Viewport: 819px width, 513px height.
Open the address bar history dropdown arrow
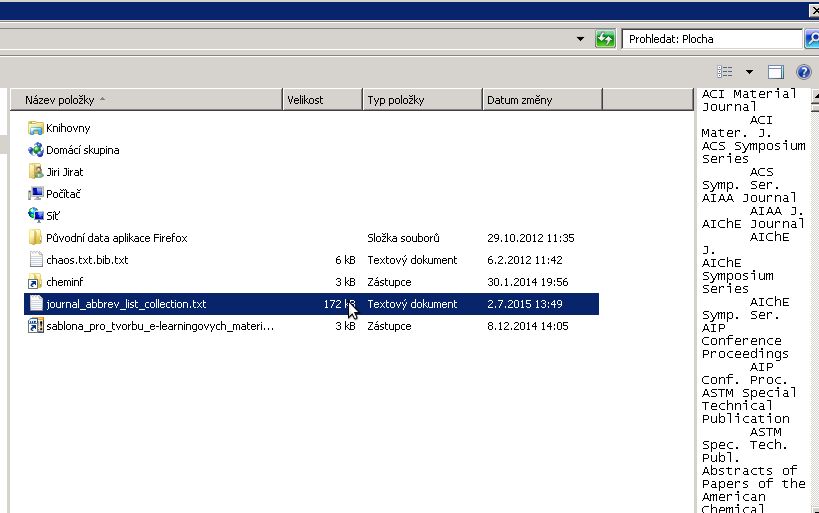pos(580,39)
